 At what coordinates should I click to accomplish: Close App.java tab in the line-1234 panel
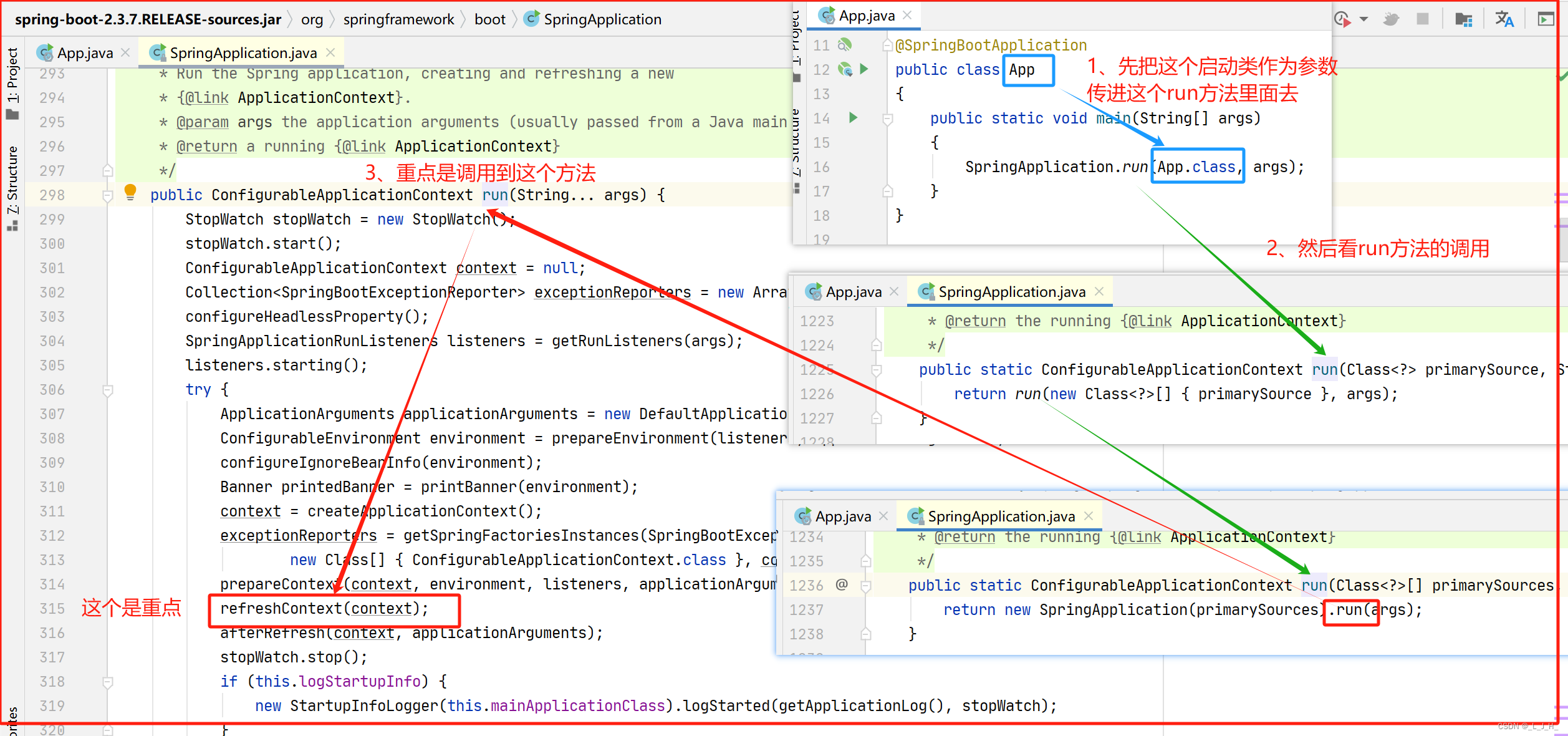coord(883,516)
